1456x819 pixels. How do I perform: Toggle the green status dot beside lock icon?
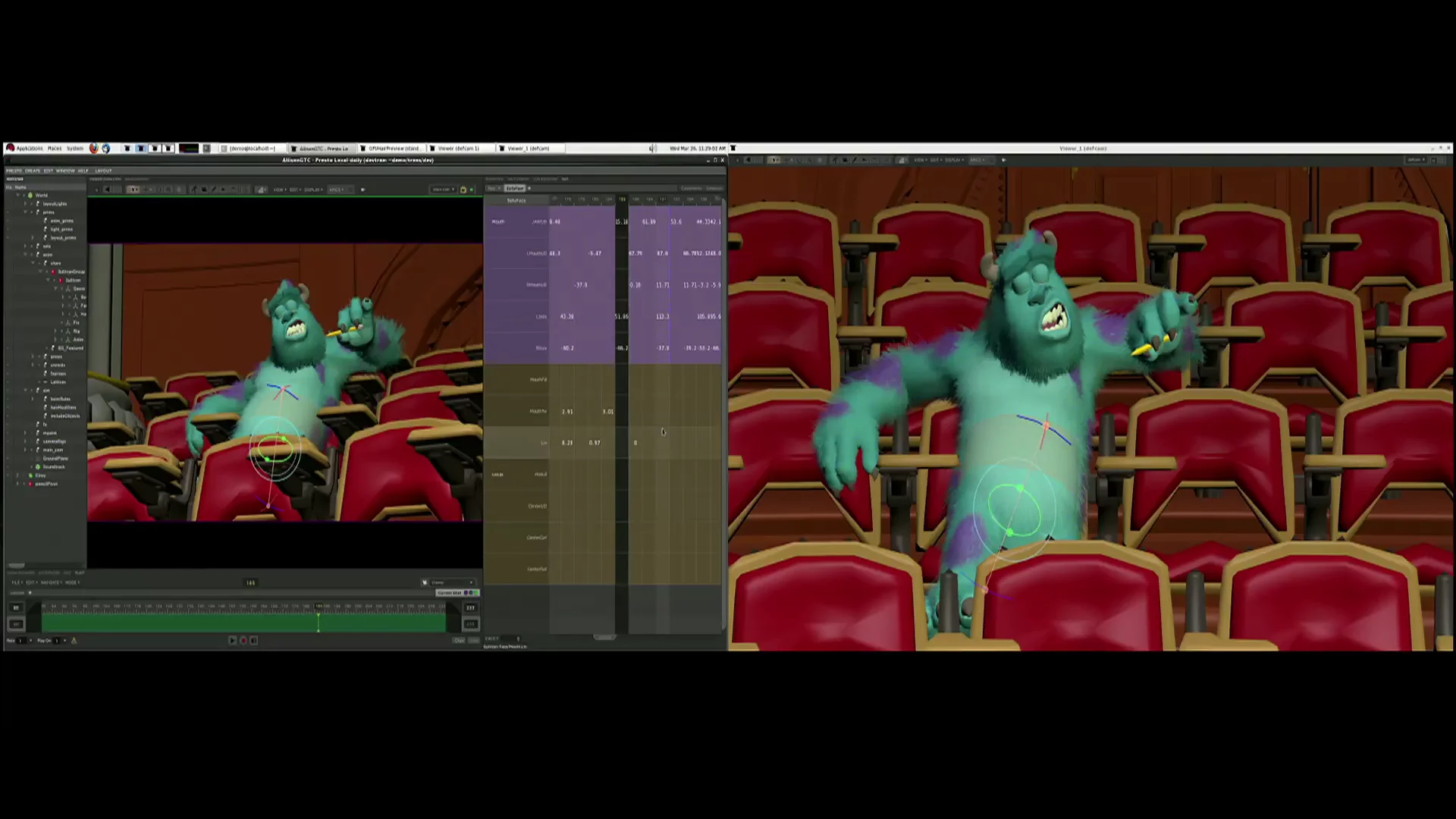(x=472, y=190)
